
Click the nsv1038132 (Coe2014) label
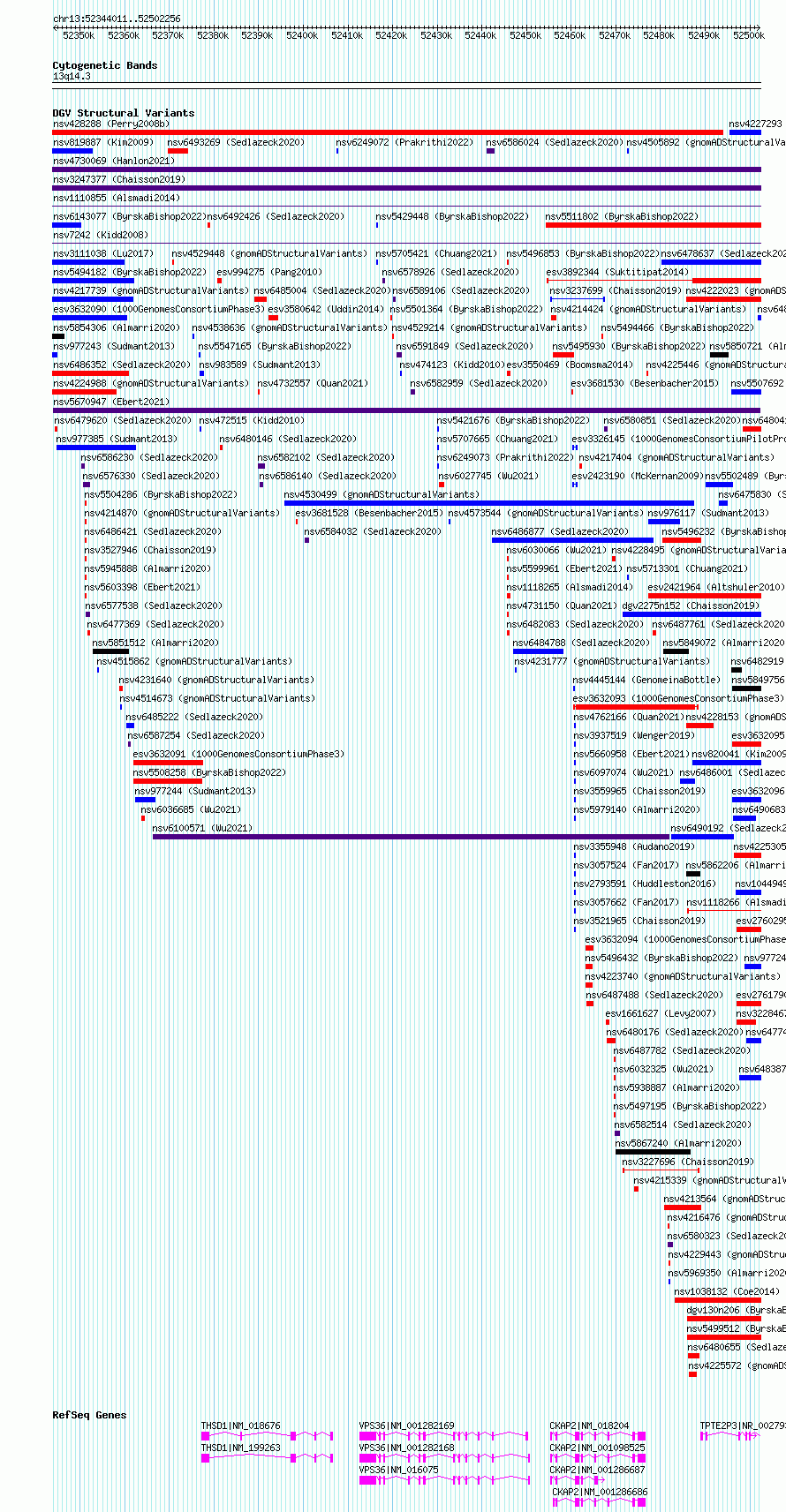727,1291
